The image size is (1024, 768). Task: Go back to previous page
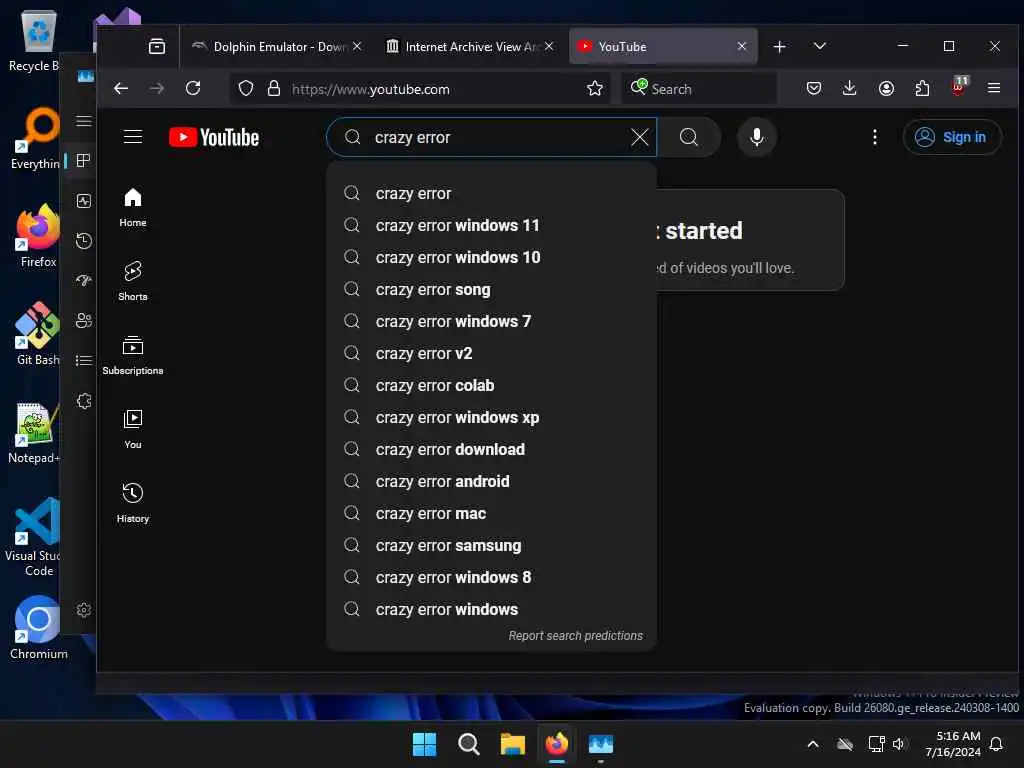point(121,88)
